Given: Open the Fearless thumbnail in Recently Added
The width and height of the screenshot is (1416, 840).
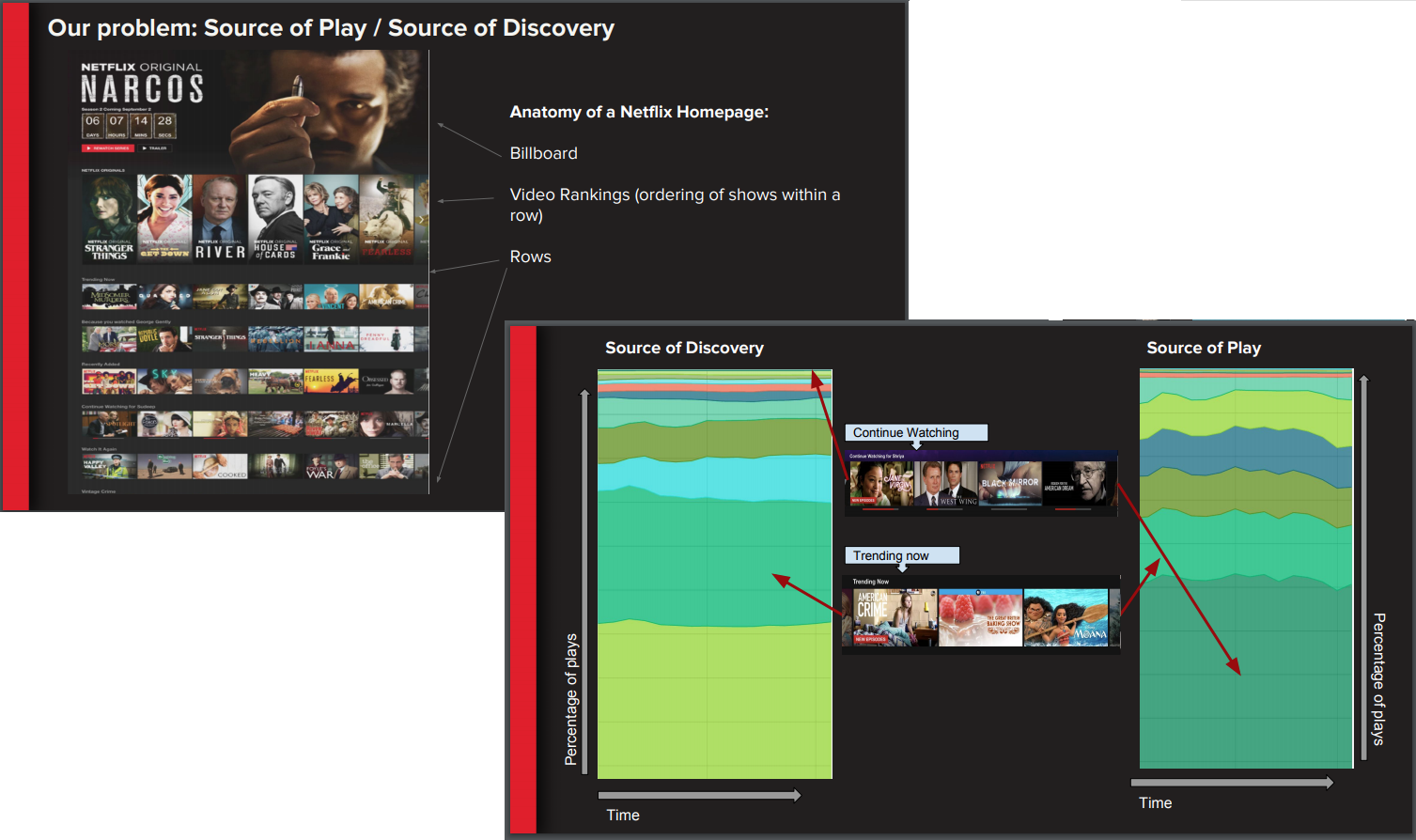Looking at the screenshot, I should (x=331, y=381).
